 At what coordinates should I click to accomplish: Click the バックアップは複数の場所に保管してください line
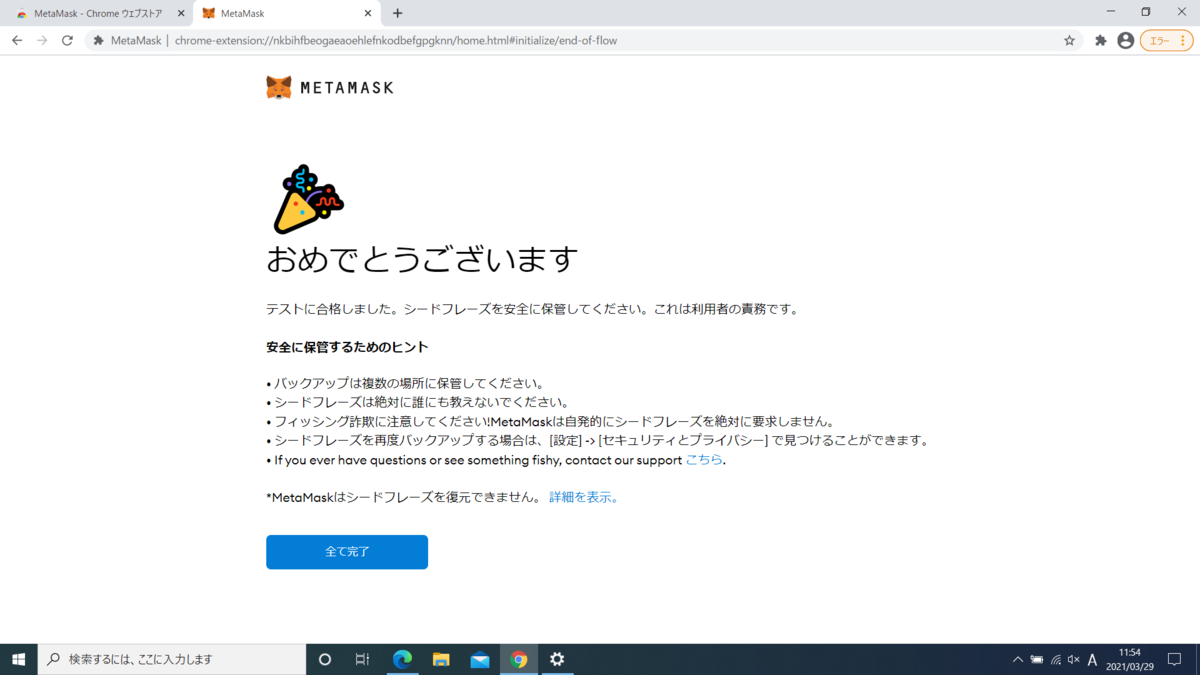pos(405,383)
